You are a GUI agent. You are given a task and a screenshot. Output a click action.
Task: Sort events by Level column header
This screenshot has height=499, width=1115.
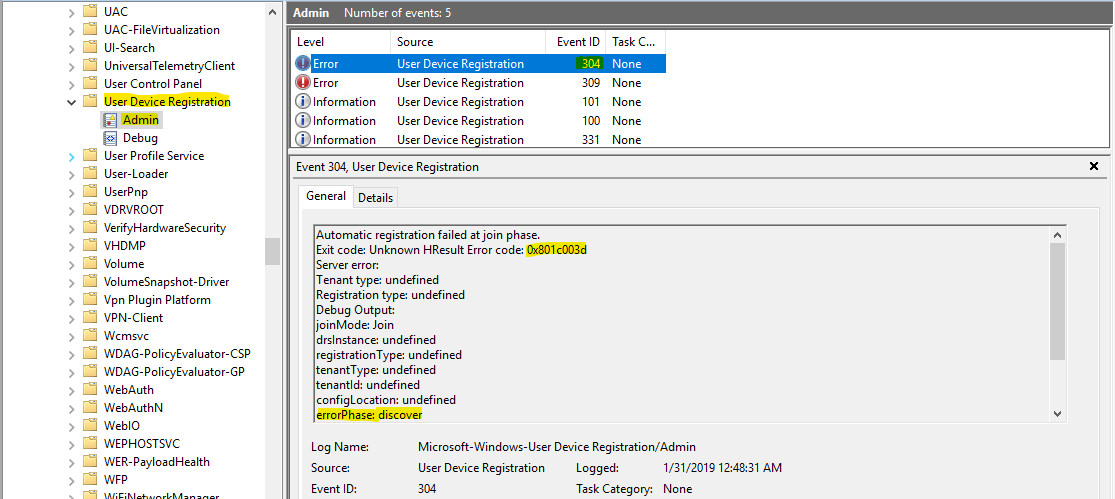[x=340, y=42]
